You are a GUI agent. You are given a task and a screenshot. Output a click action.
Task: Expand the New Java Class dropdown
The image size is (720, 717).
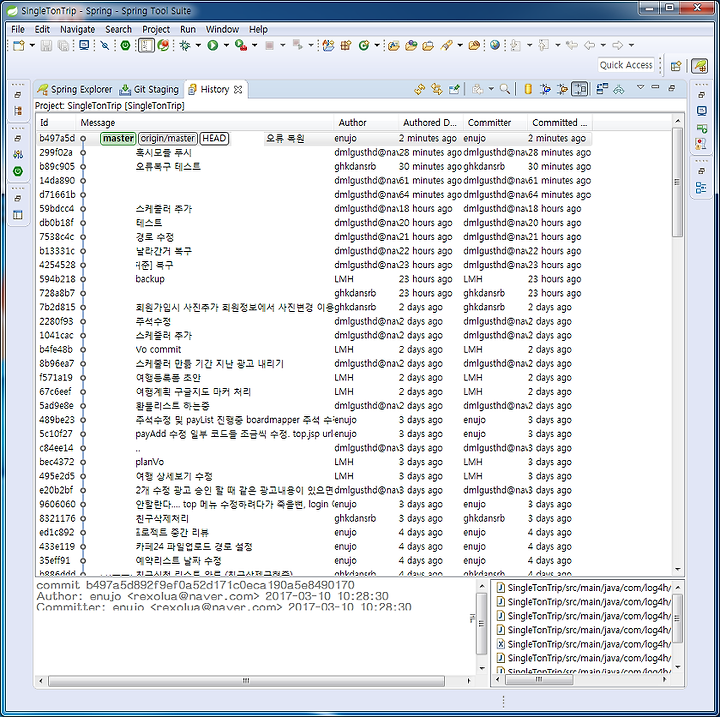tap(377, 45)
